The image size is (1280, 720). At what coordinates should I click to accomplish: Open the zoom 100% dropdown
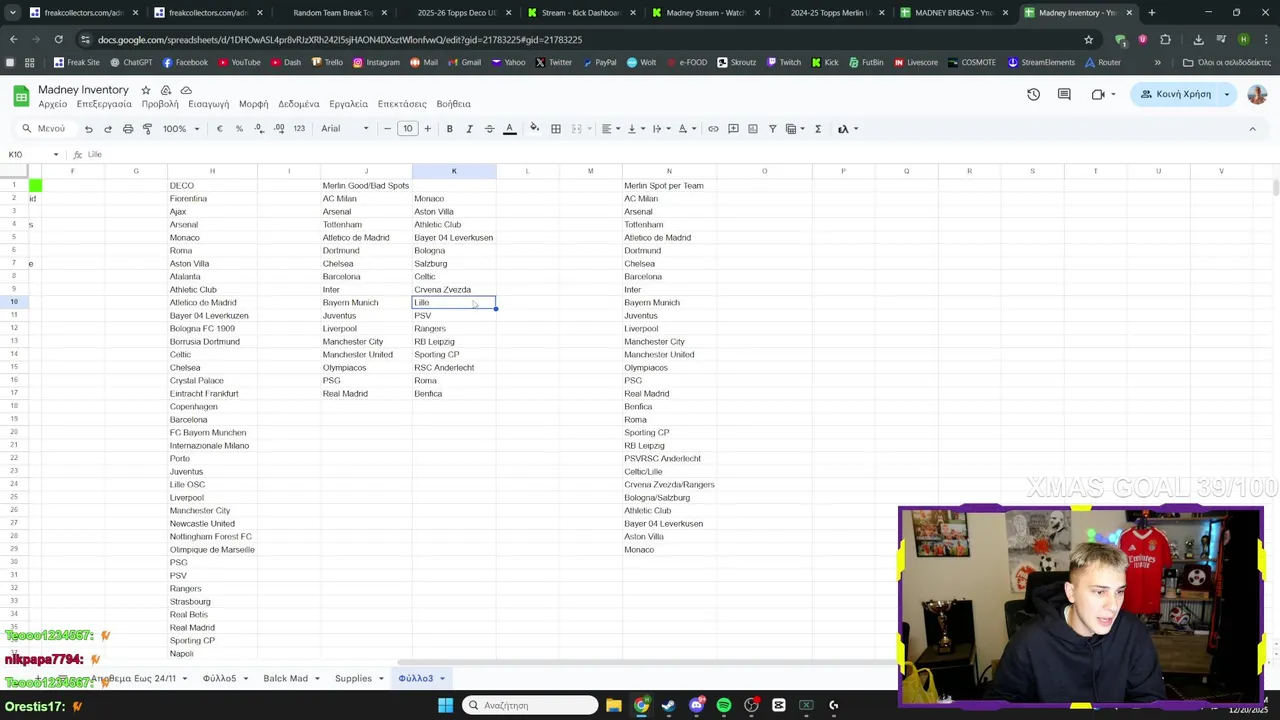pos(181,129)
